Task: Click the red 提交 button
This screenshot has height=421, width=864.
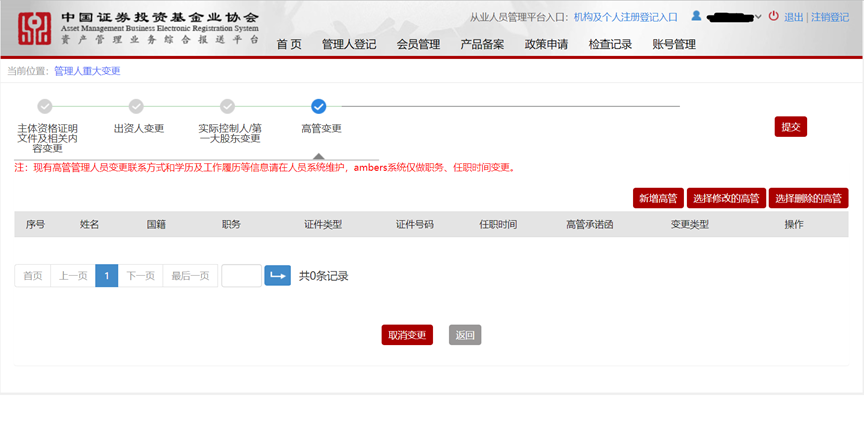Action: (x=791, y=127)
